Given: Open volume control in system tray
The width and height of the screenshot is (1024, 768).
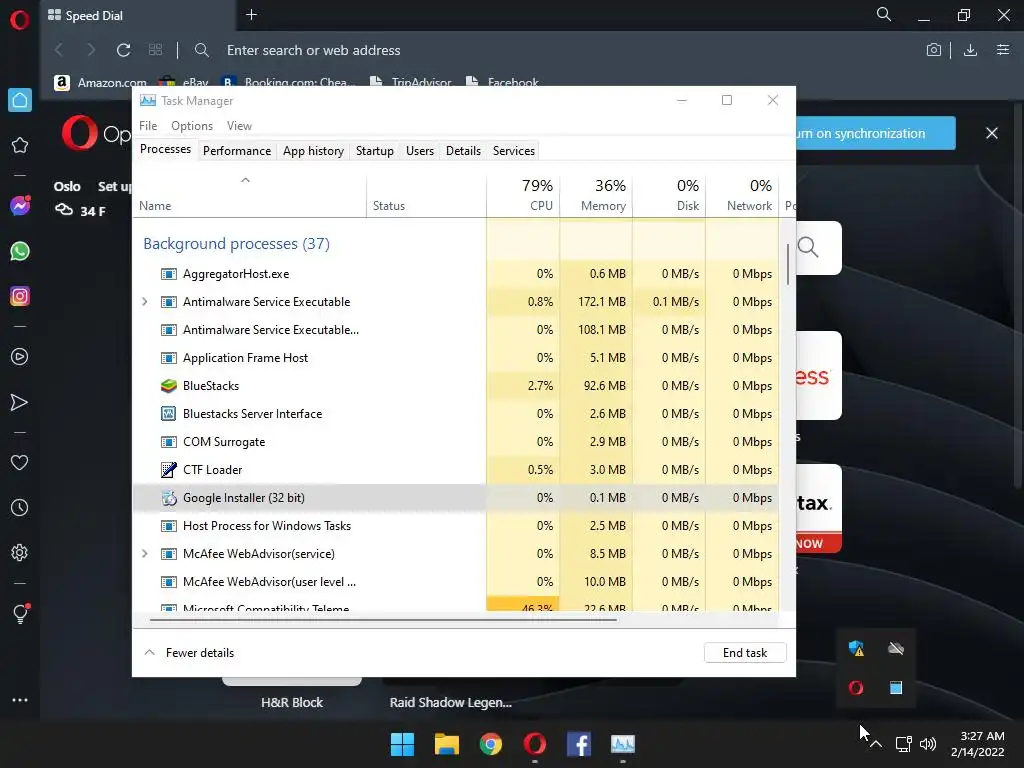Looking at the screenshot, I should click(927, 744).
